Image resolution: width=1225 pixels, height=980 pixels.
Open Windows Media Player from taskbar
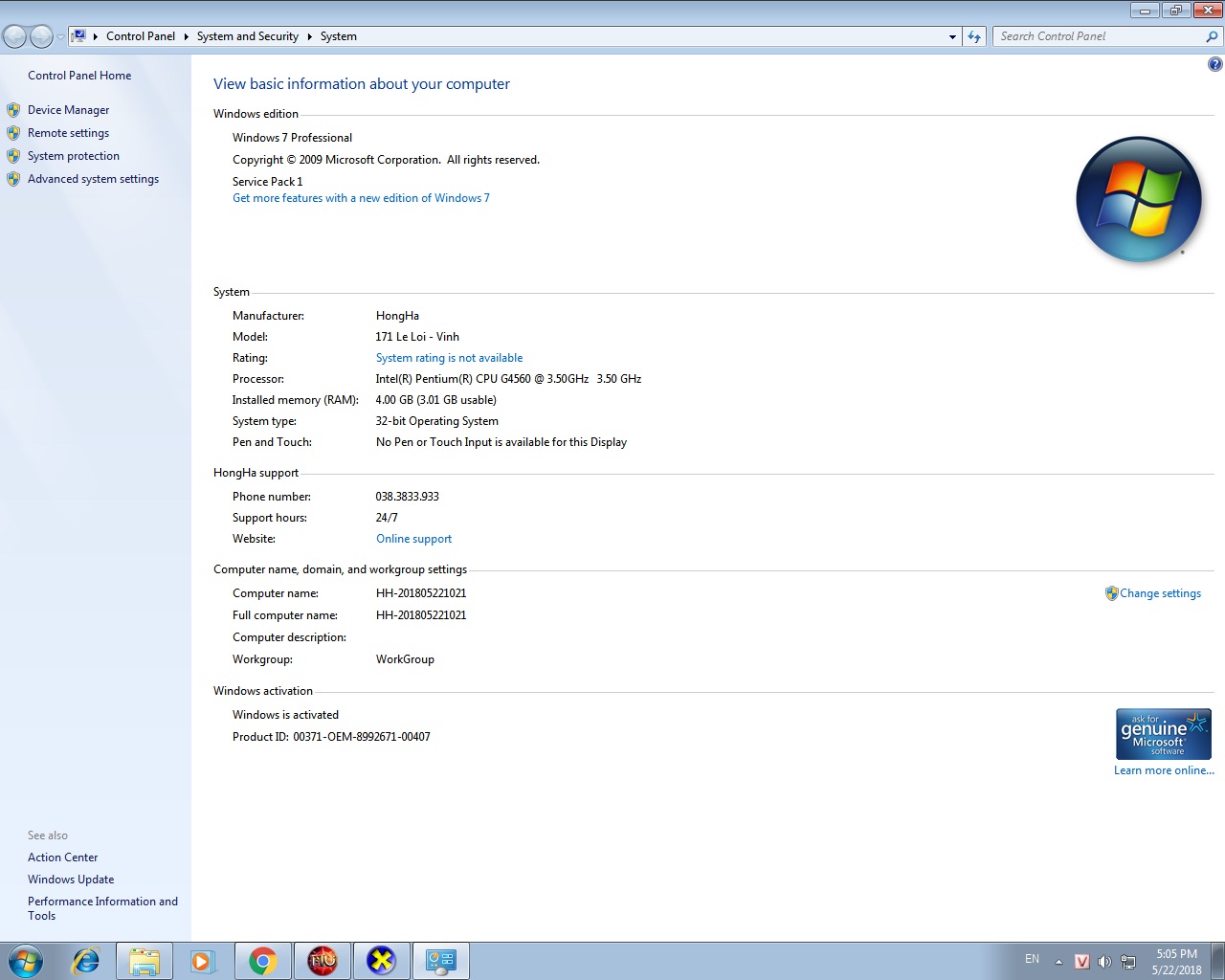(x=203, y=960)
